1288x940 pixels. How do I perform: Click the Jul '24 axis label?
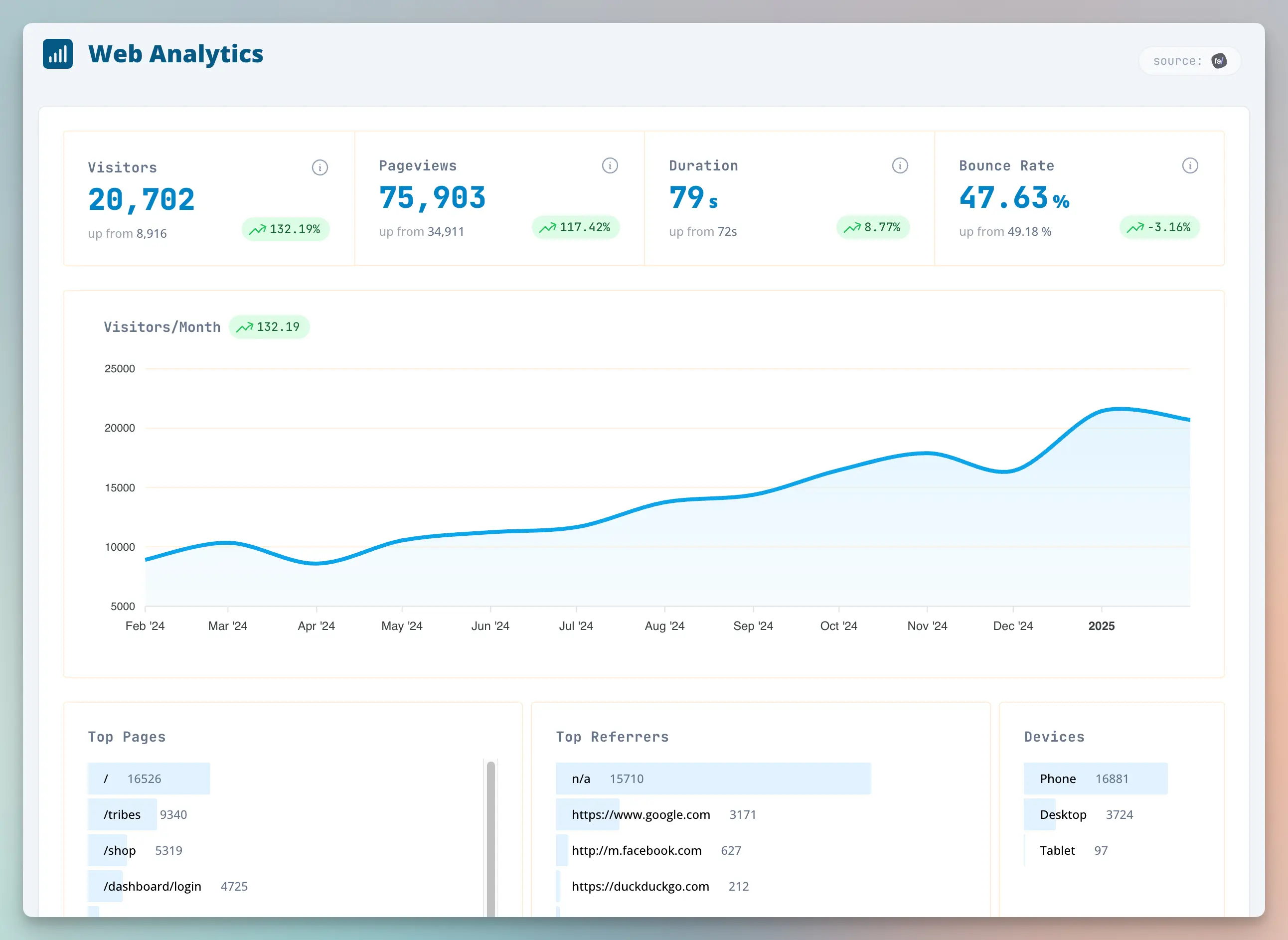576,626
